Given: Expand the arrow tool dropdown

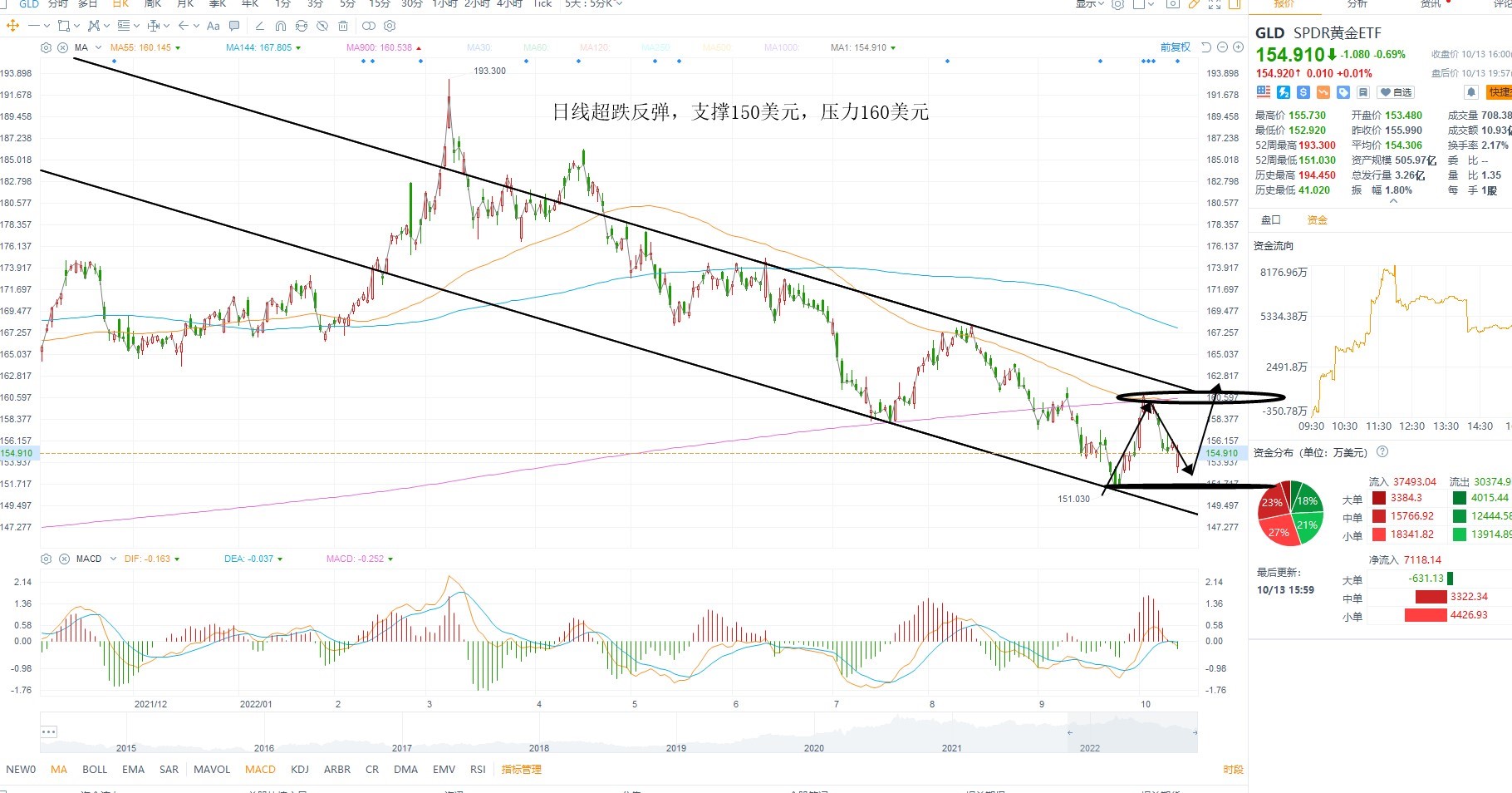Looking at the screenshot, I should pyautogui.click(x=196, y=26).
